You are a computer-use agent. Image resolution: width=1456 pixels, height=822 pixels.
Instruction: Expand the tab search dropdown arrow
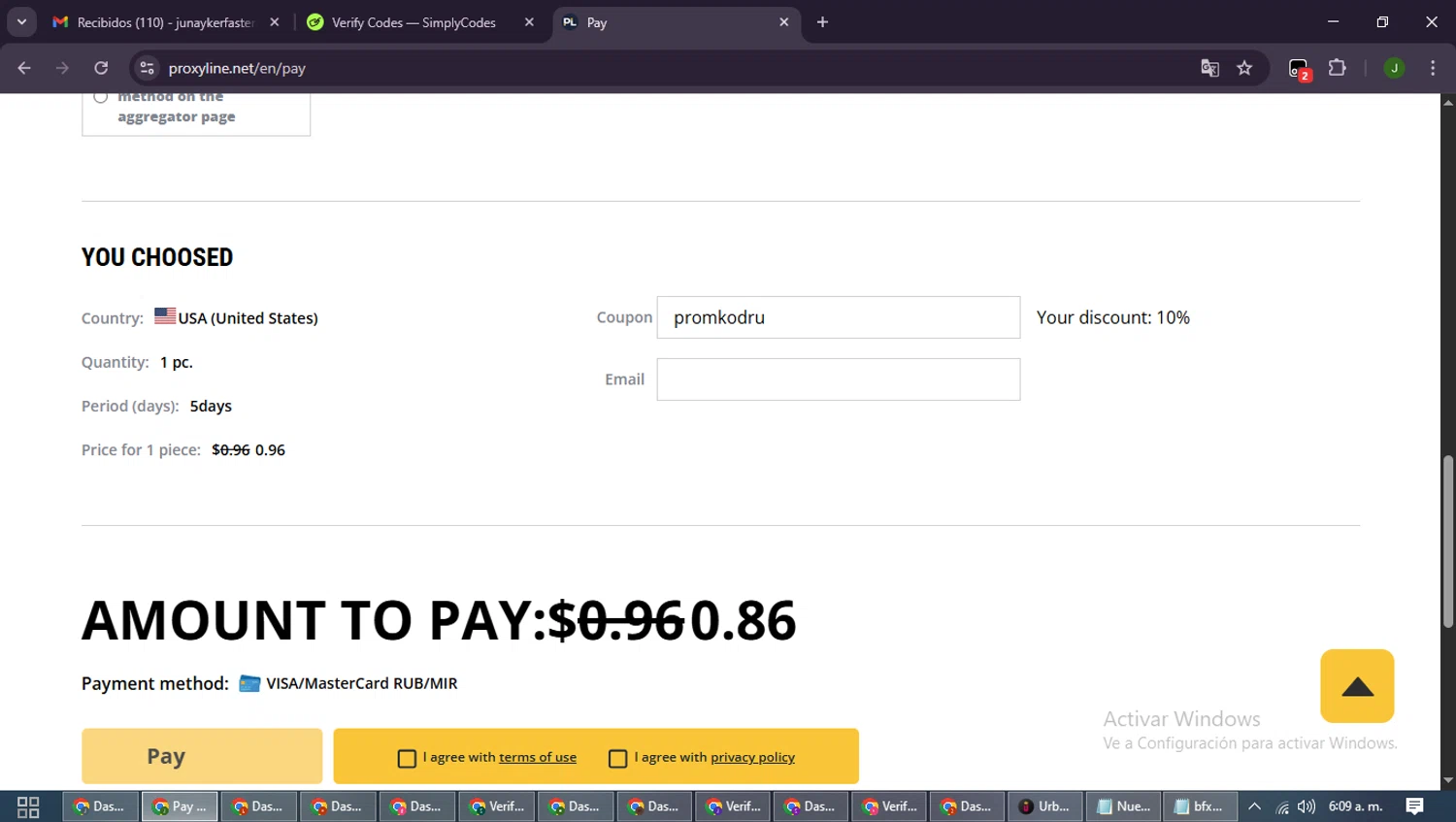click(x=21, y=22)
